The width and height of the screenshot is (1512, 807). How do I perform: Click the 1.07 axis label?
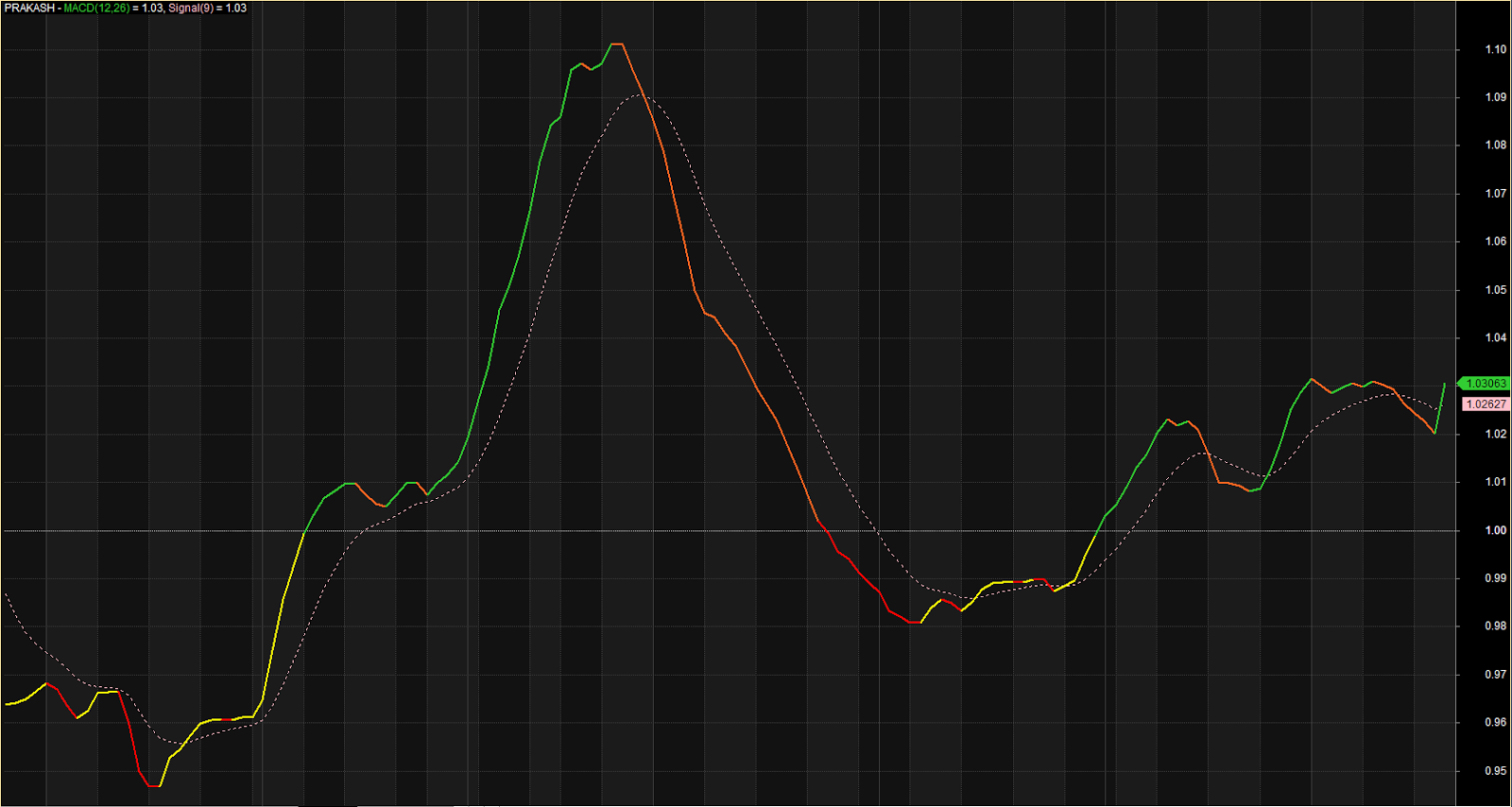pyautogui.click(x=1496, y=194)
